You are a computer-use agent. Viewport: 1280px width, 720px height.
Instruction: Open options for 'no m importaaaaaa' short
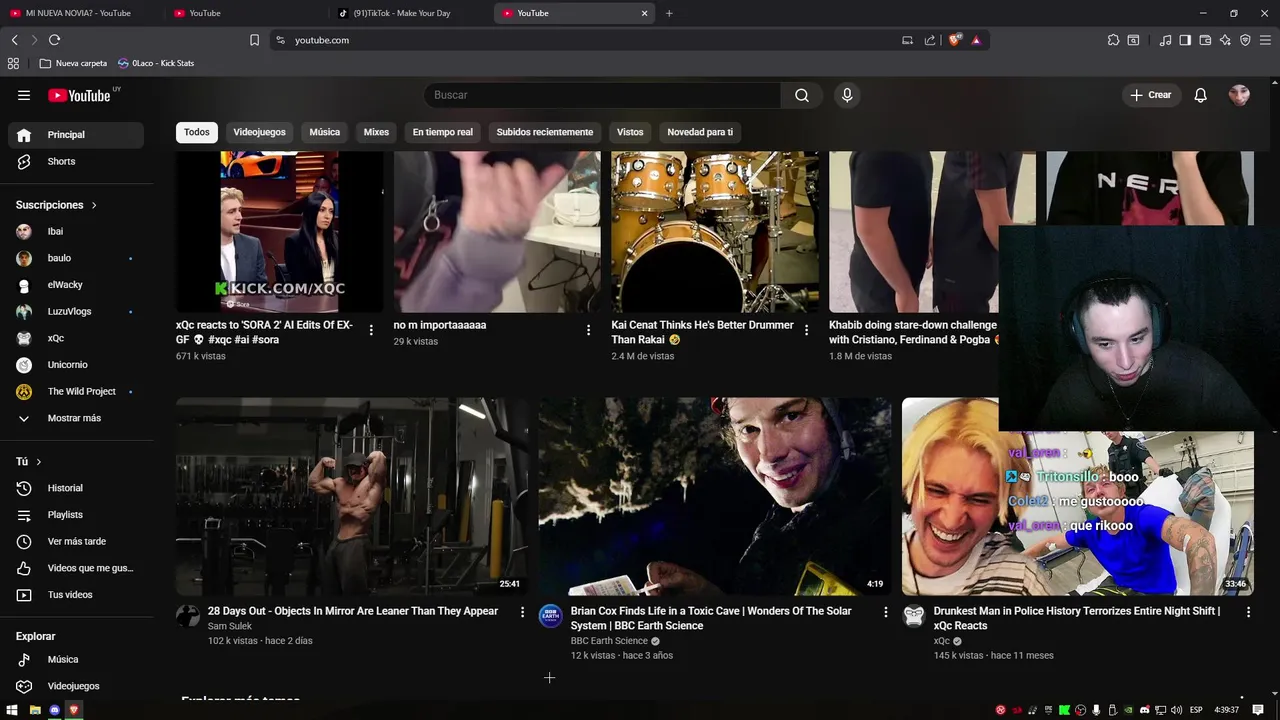pos(588,330)
